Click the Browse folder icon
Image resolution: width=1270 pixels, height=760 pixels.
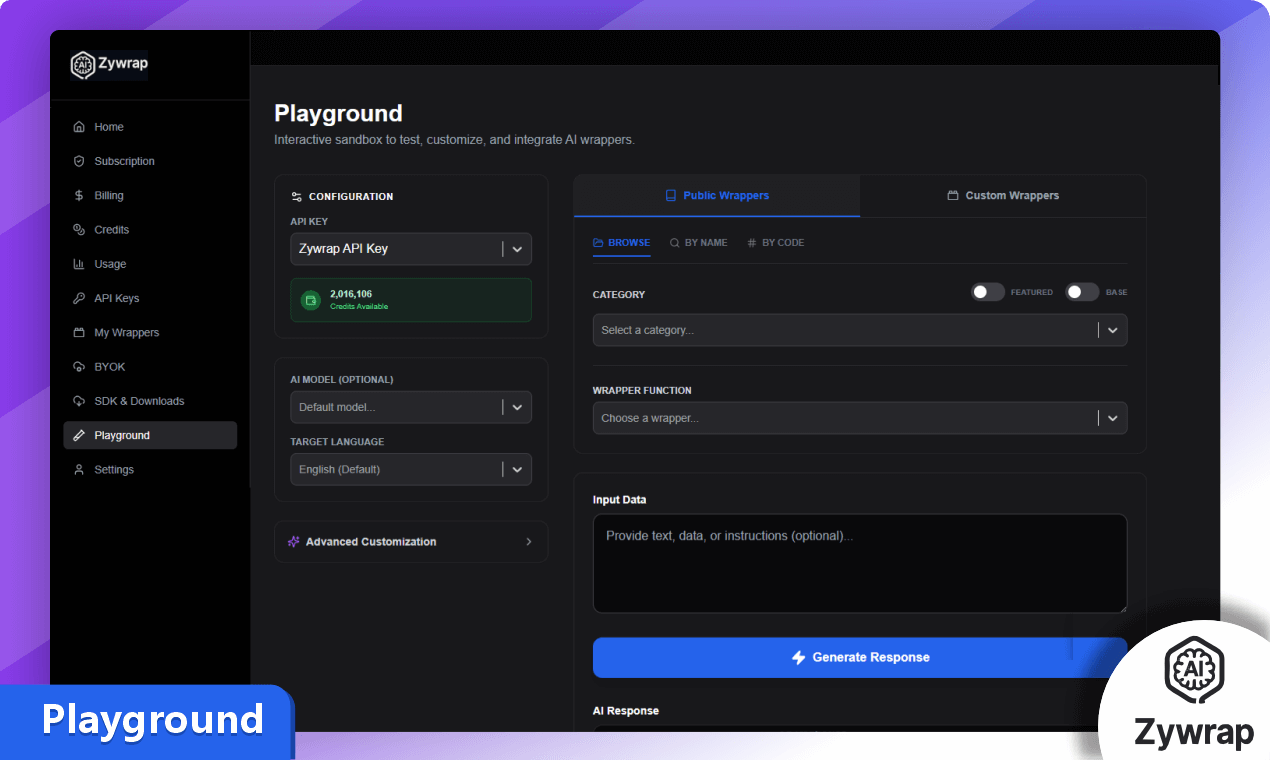point(598,242)
